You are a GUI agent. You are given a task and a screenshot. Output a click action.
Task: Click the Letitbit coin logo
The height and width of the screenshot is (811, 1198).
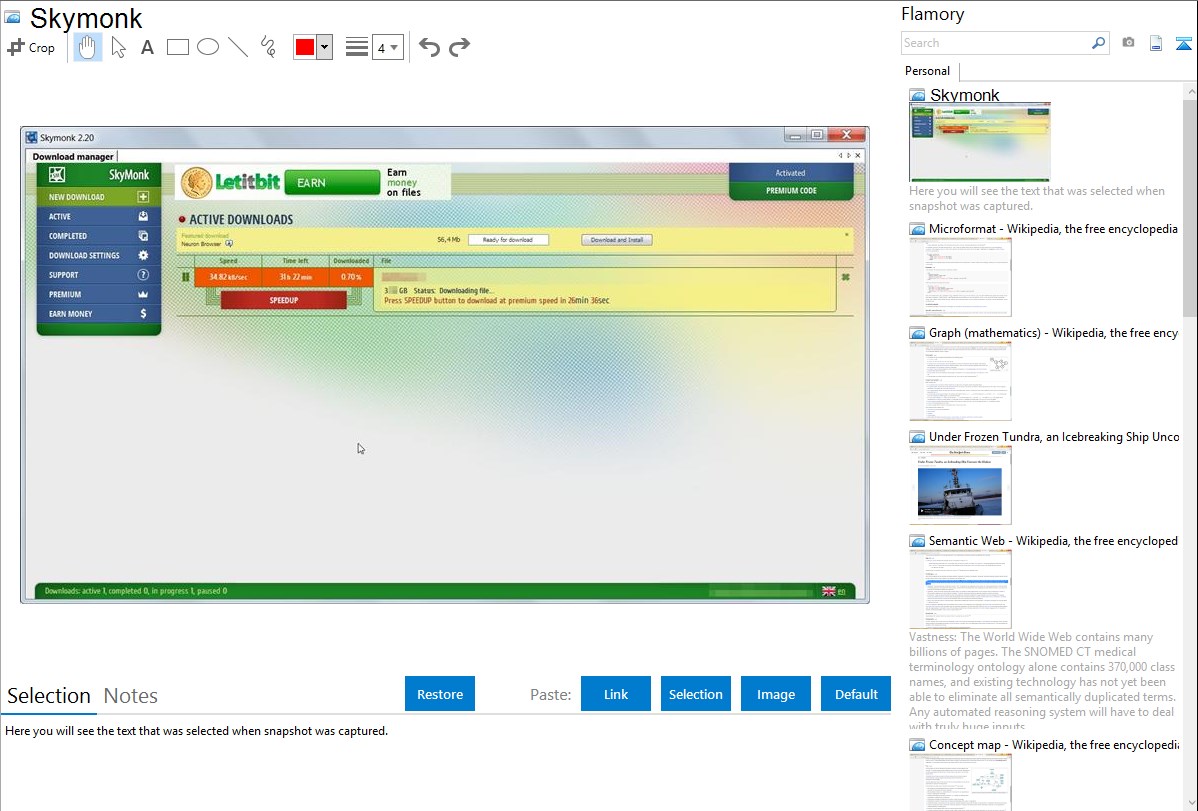(x=196, y=183)
